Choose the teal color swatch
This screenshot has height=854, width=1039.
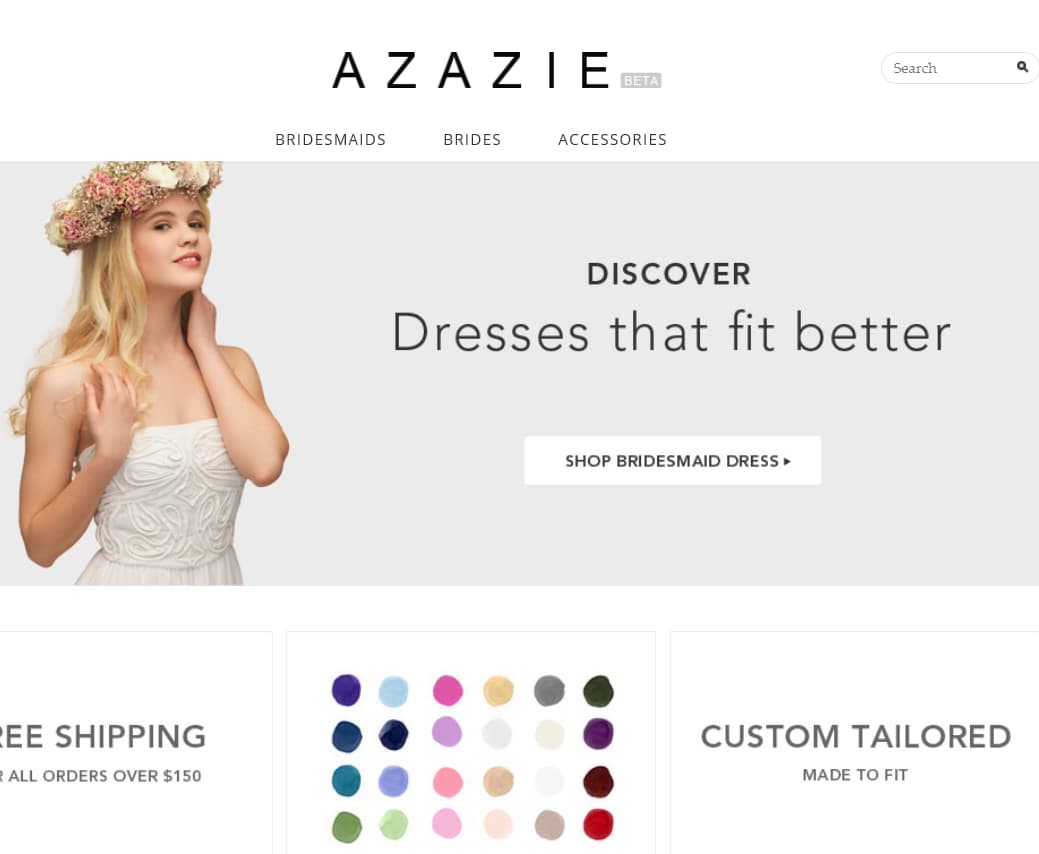click(x=346, y=780)
